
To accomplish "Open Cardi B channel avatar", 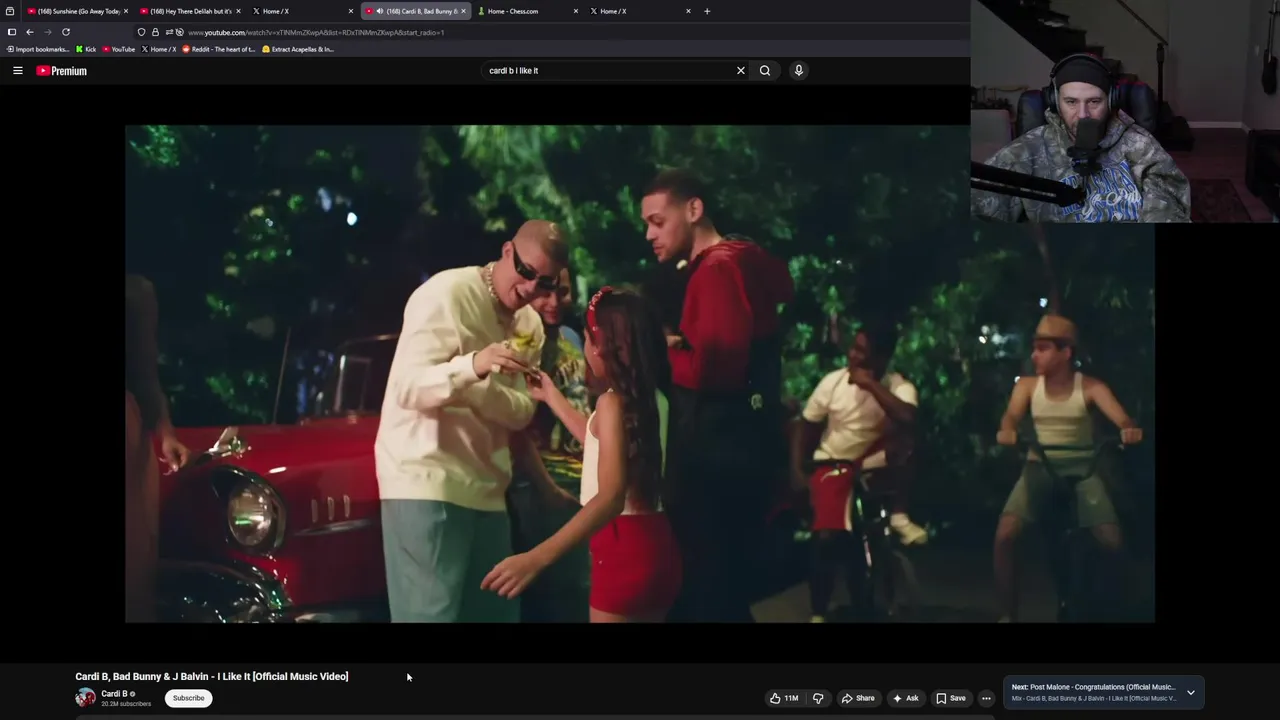I will pos(86,698).
